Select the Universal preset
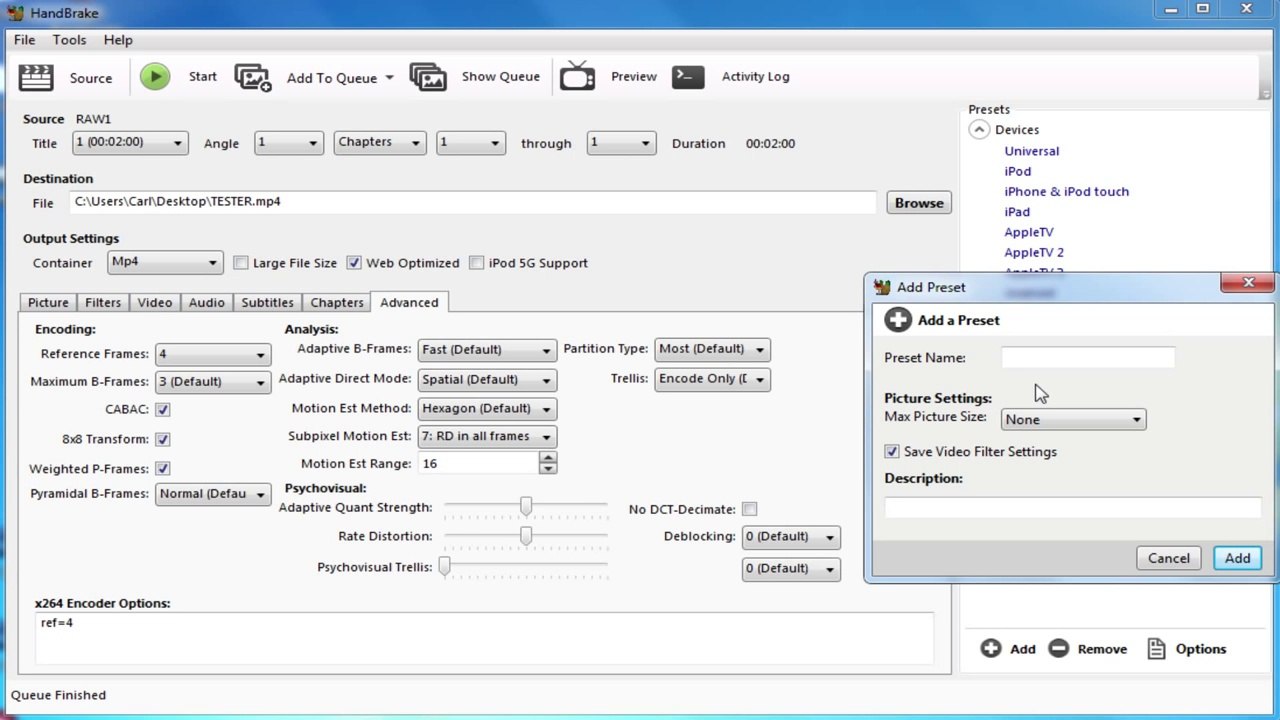The width and height of the screenshot is (1280, 720). click(x=1031, y=151)
